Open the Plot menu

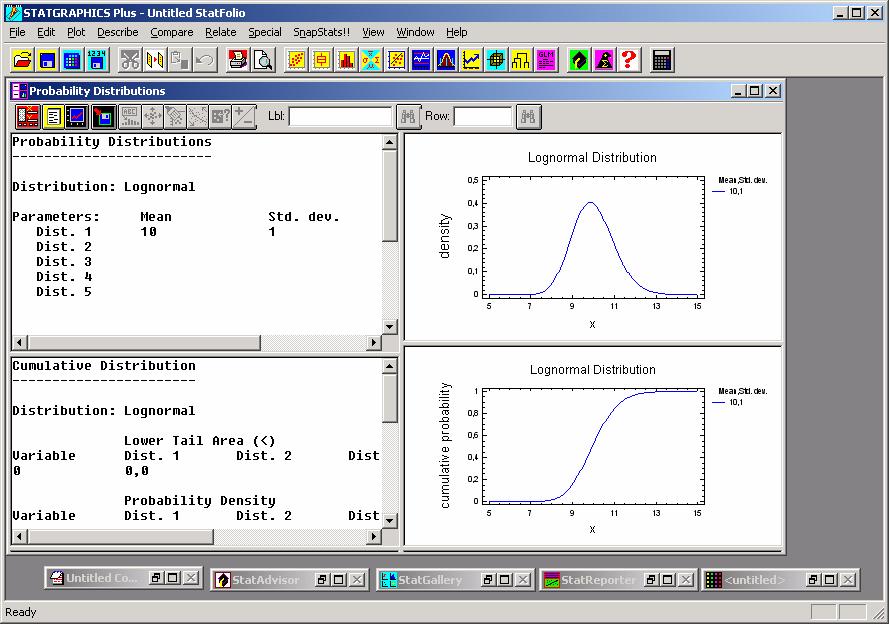click(76, 32)
